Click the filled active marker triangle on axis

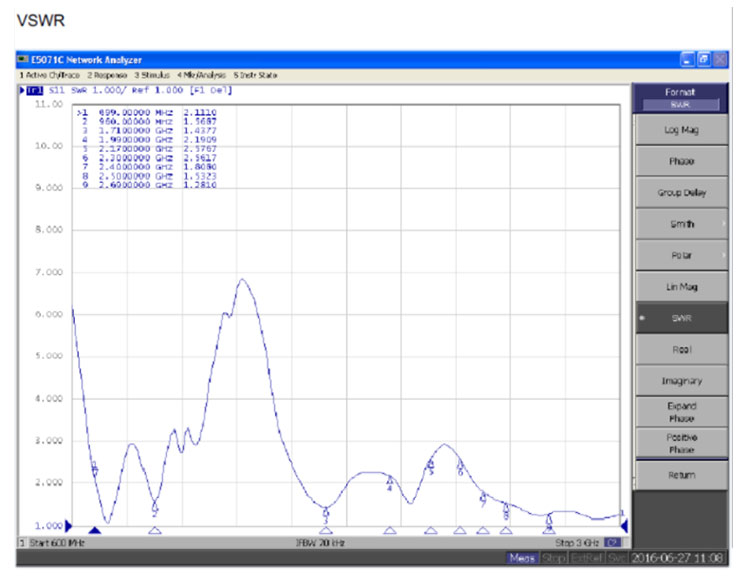(95, 531)
